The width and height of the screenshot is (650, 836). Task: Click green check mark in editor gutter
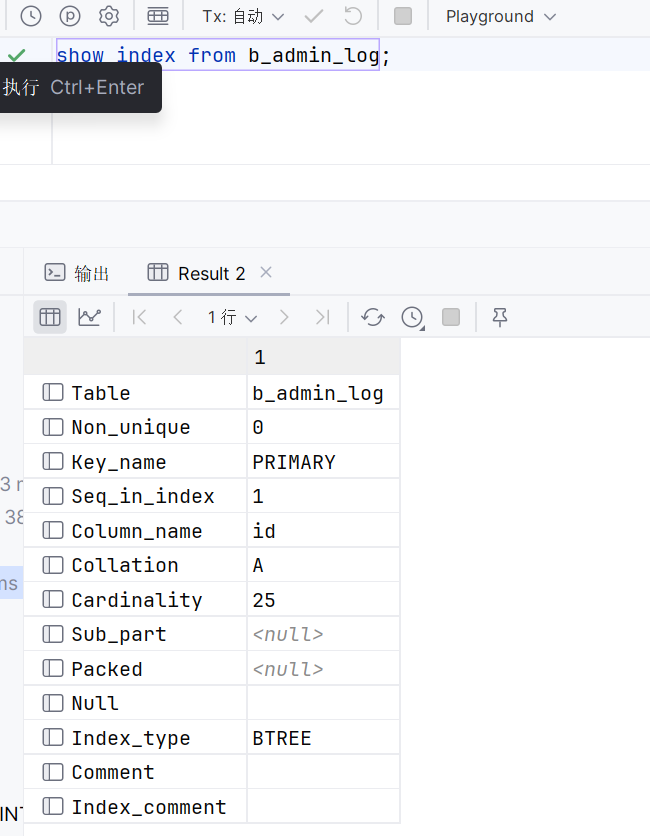pyautogui.click(x=17, y=55)
